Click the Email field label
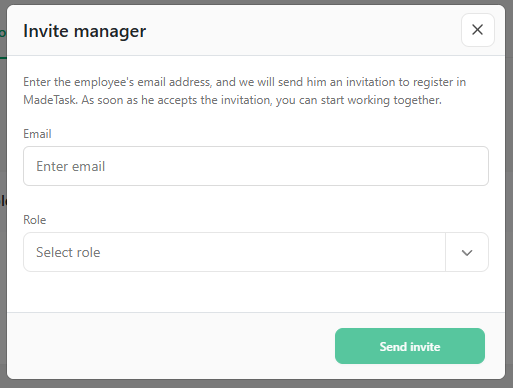 (37, 134)
